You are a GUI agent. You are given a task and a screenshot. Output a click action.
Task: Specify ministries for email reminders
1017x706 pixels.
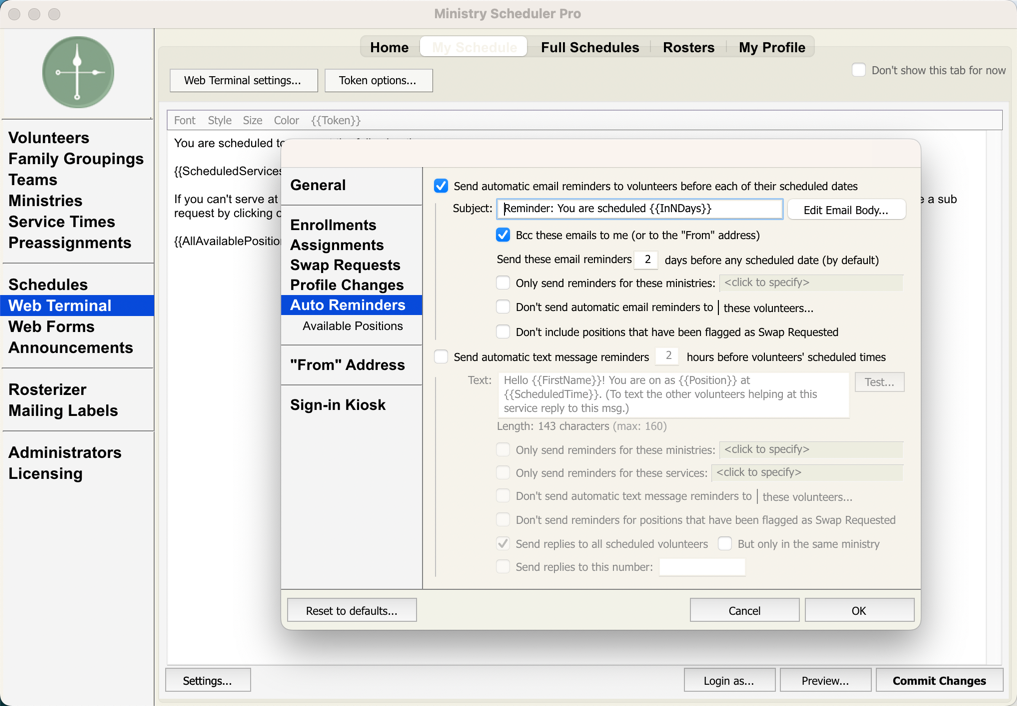[x=811, y=283]
